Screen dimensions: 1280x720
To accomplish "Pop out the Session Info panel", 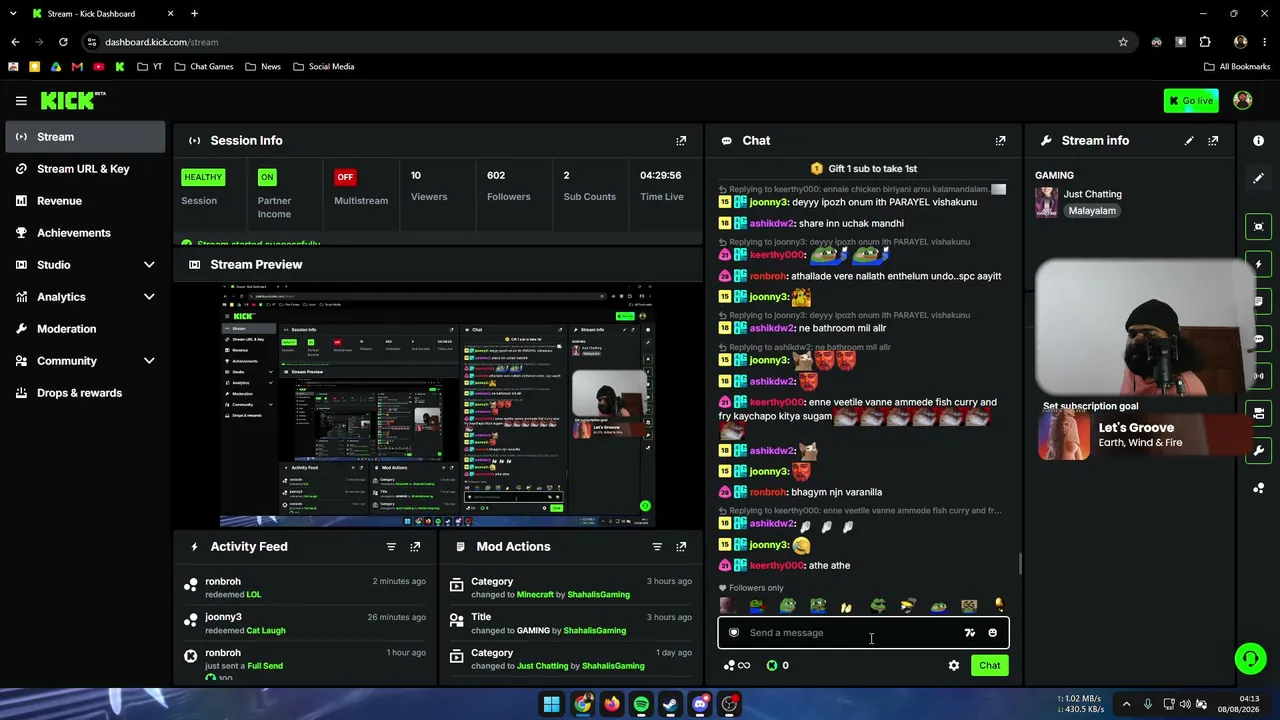I will click(681, 141).
